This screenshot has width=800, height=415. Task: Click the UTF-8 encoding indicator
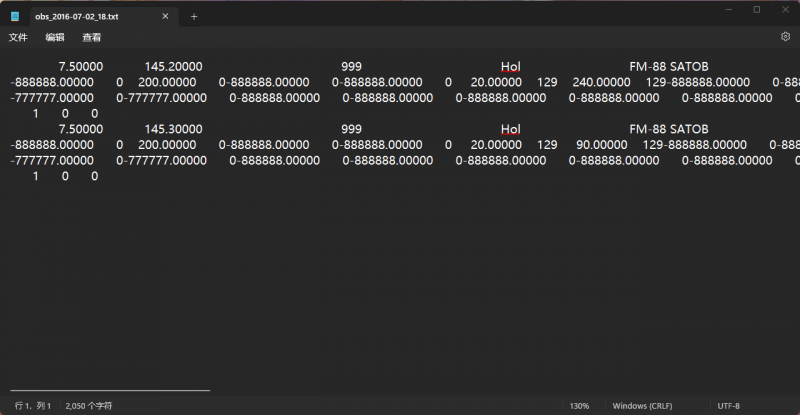[x=728, y=406]
